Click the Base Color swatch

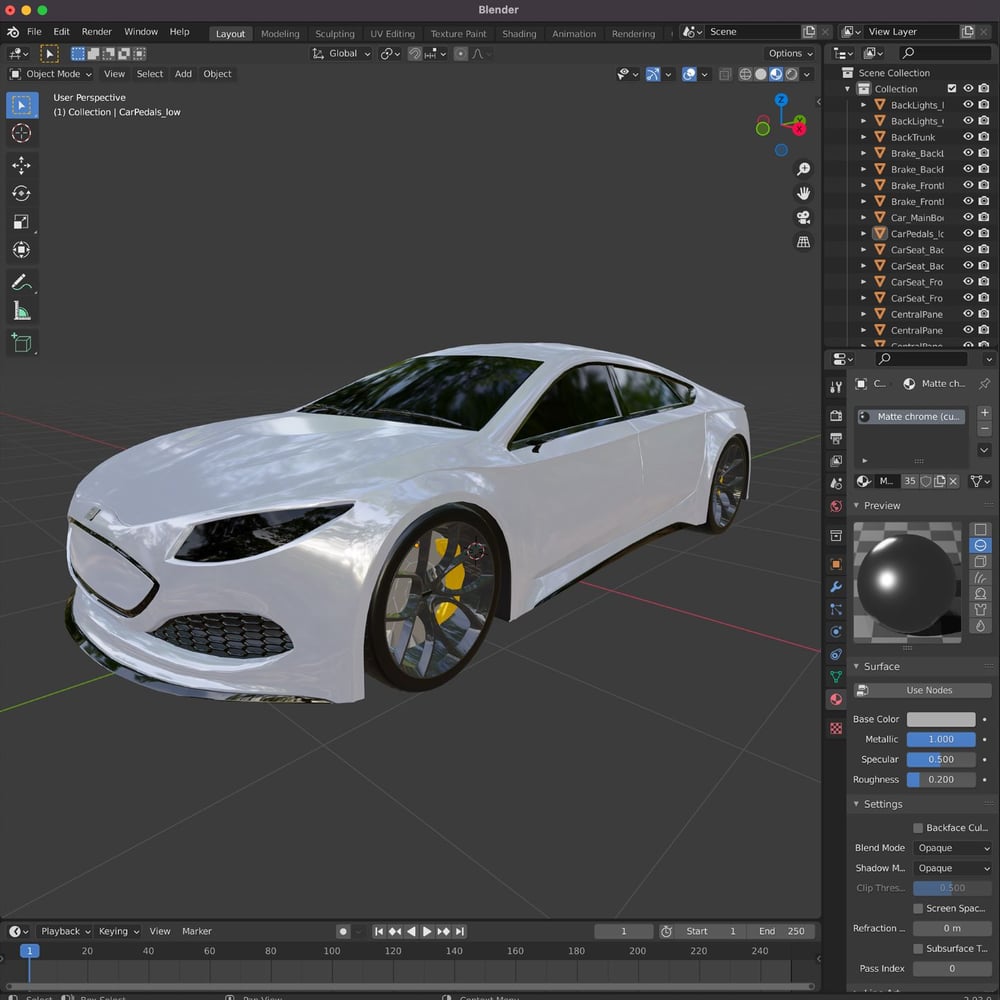(940, 719)
